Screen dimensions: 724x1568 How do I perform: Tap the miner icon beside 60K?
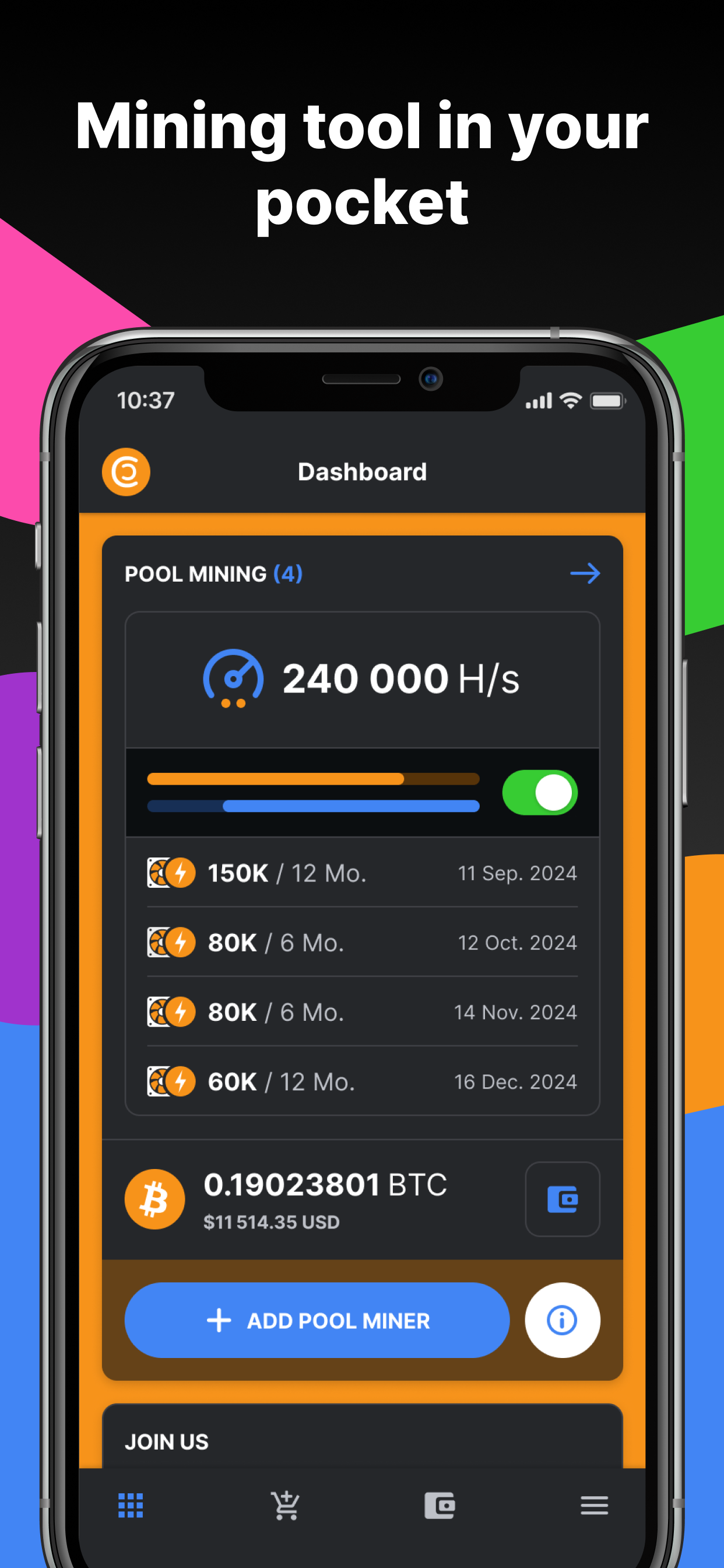point(171,1081)
